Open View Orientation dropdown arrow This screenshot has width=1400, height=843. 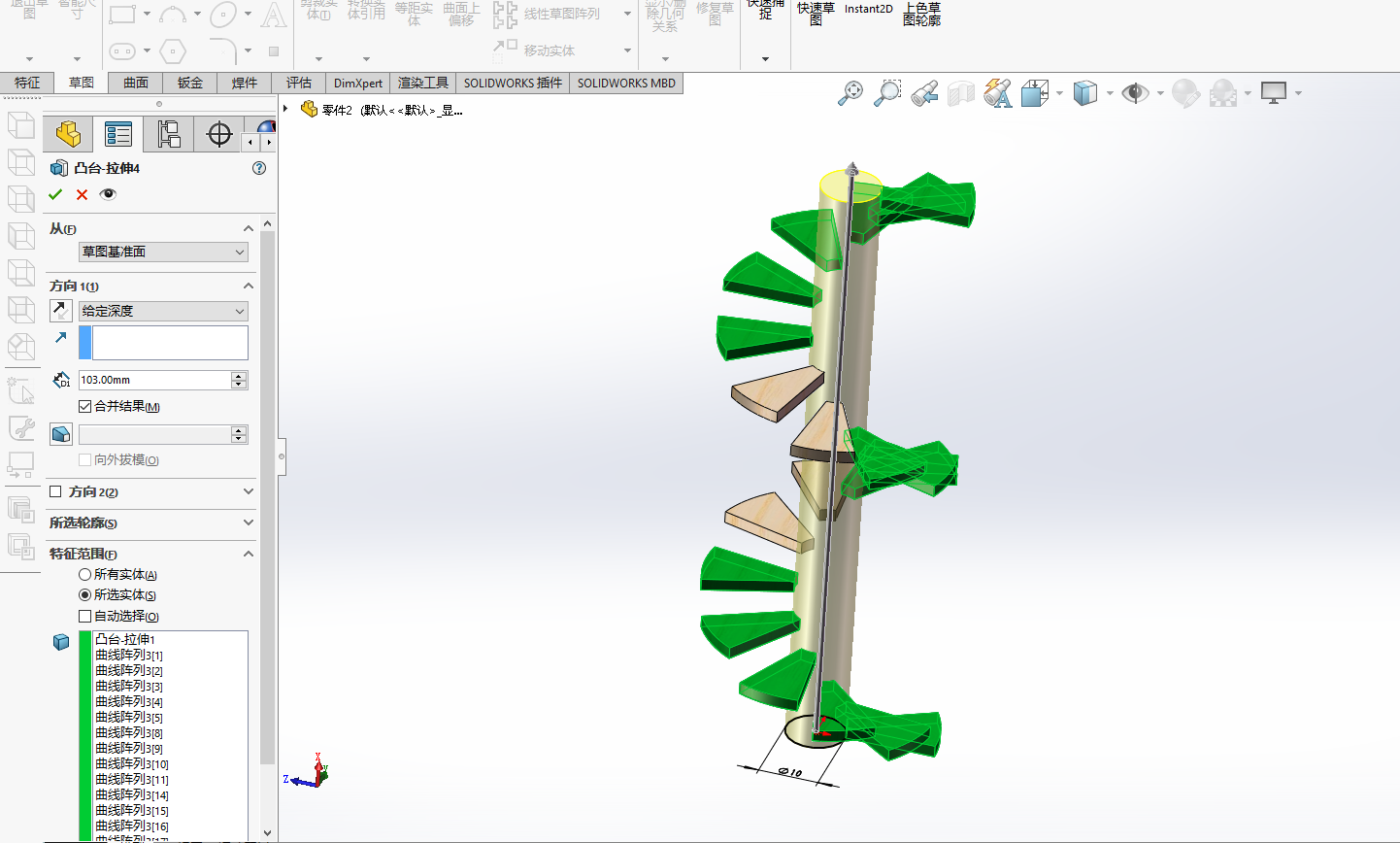(1059, 94)
